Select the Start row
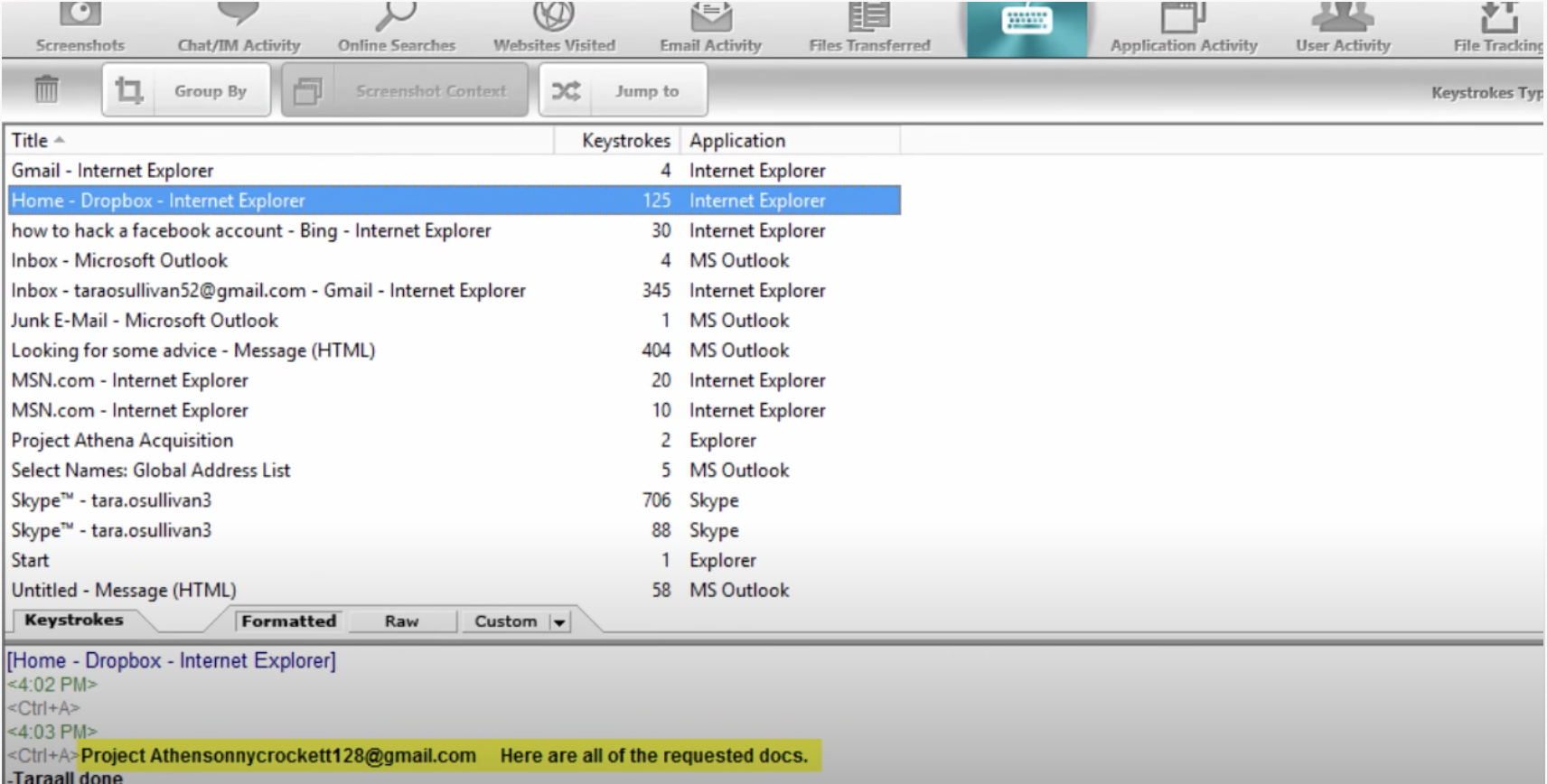 (454, 560)
